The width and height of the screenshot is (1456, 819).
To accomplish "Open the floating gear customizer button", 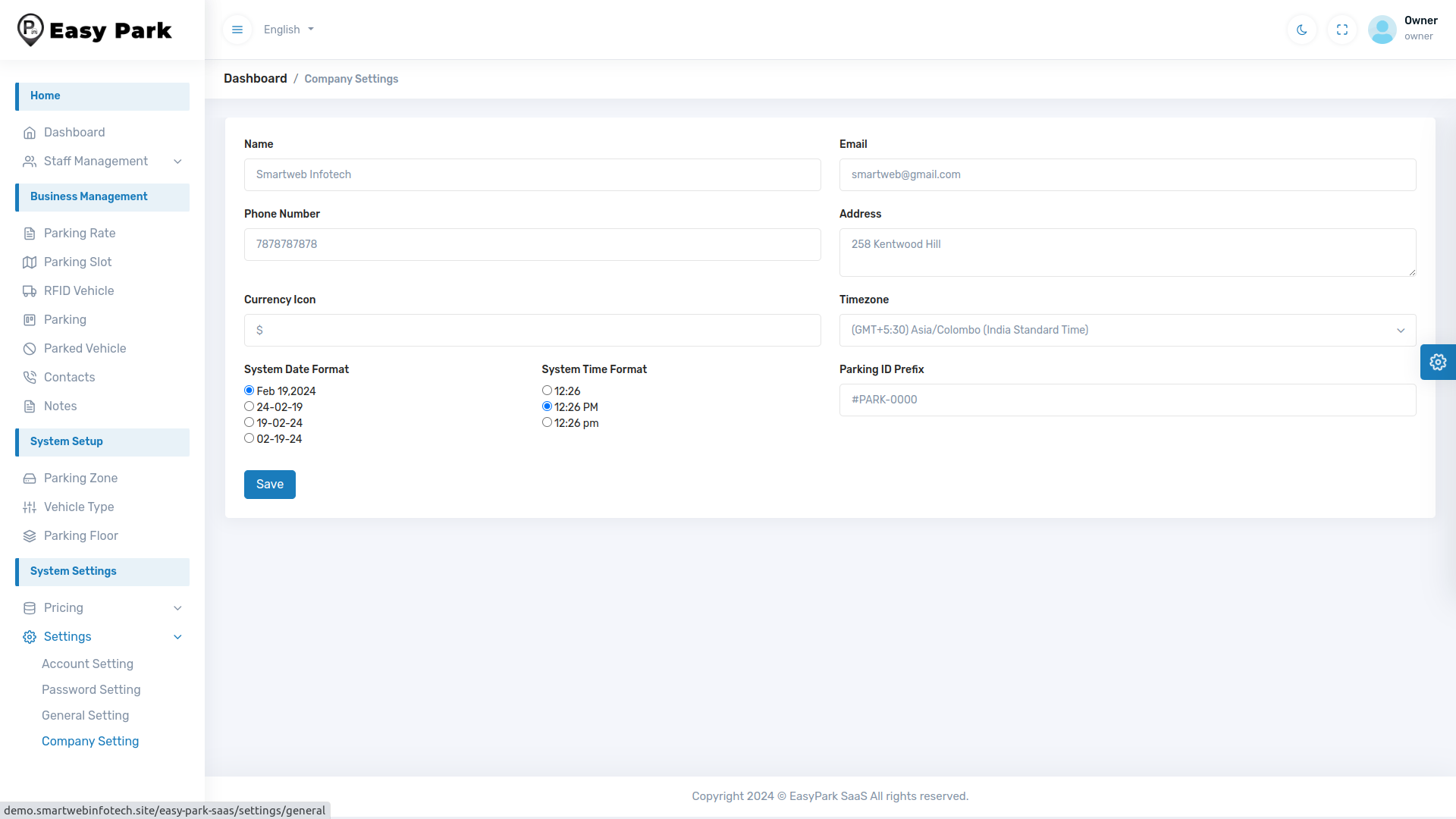I will (x=1437, y=362).
